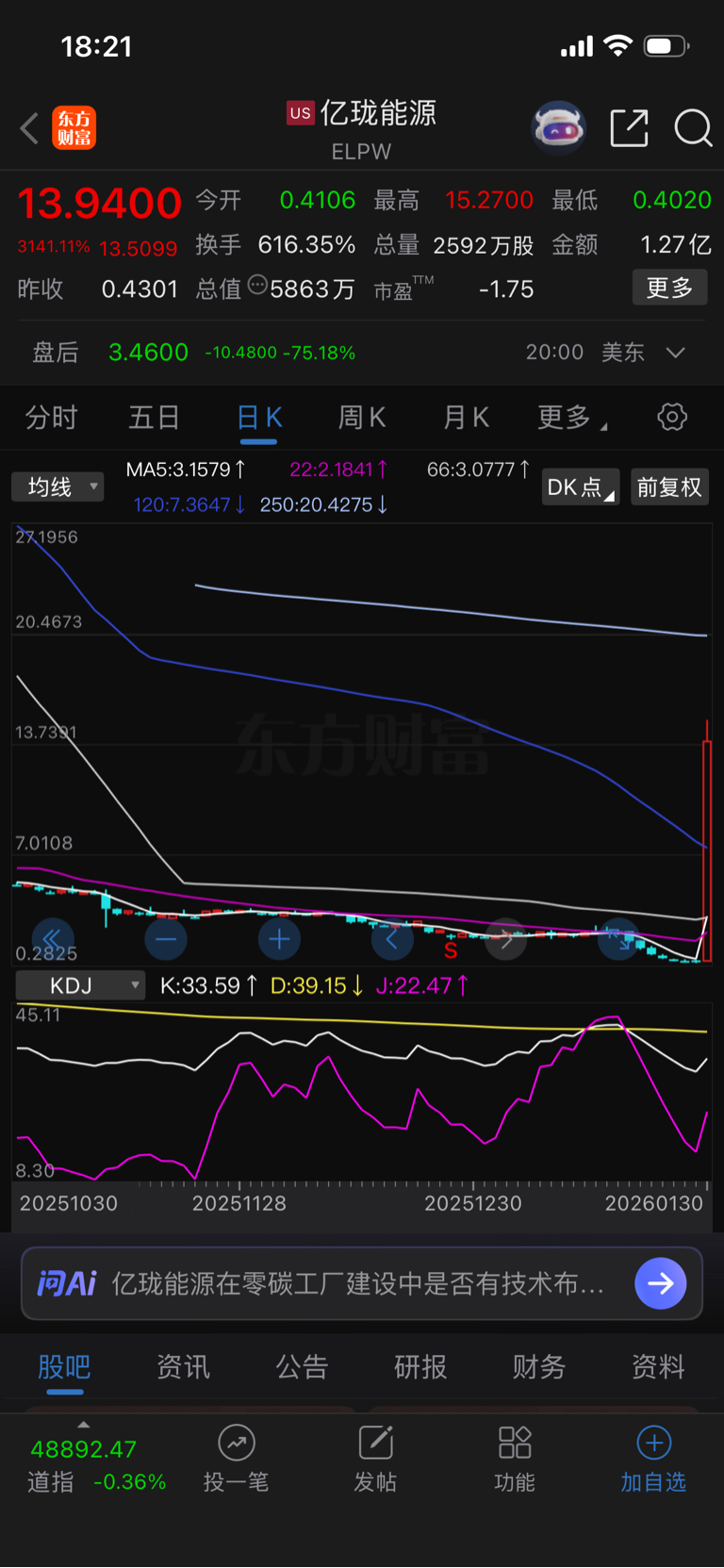Image resolution: width=724 pixels, height=1568 pixels.
Task: Move chart right with right arrow
Action: pos(505,939)
